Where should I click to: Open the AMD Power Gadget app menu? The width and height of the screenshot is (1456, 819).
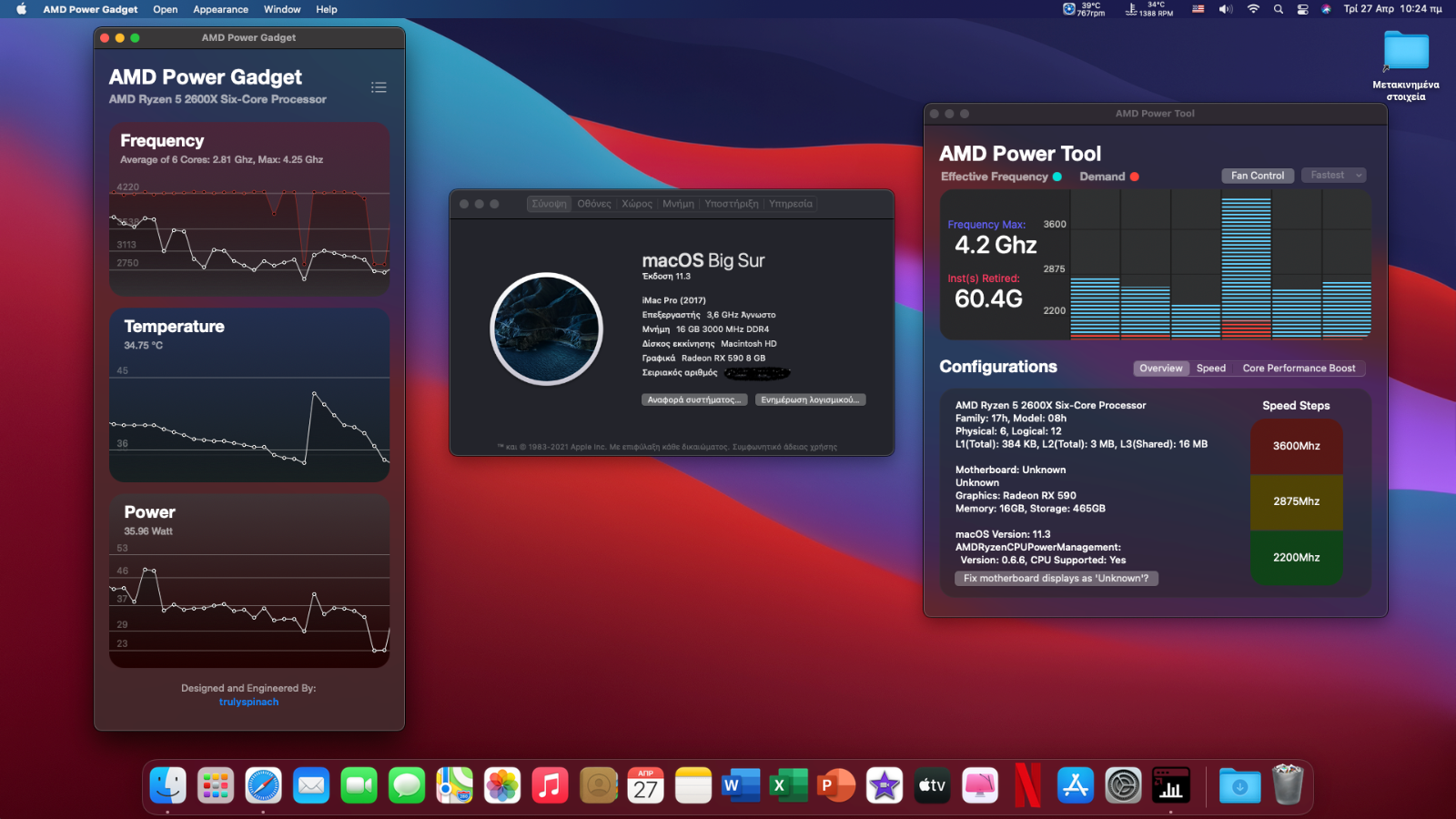(90, 9)
